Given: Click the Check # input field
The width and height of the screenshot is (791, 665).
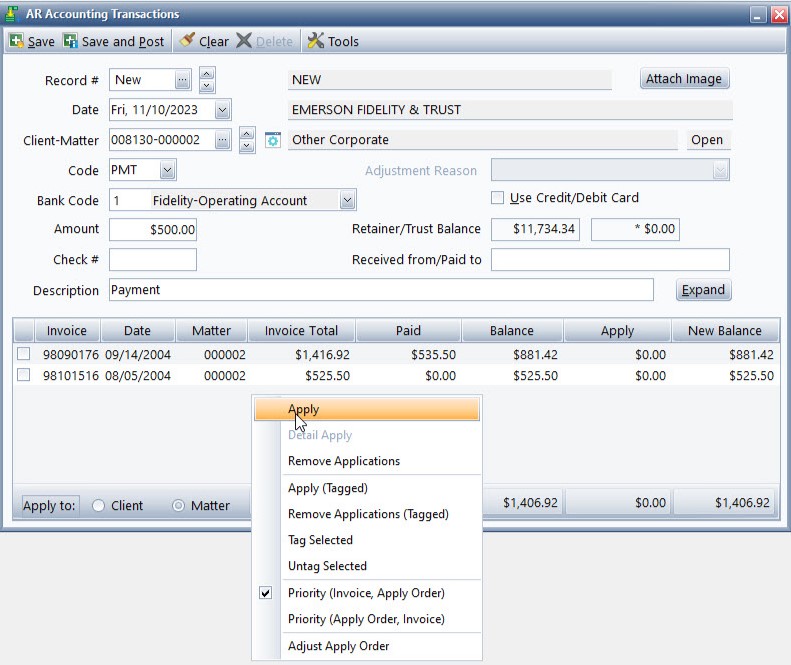Looking at the screenshot, I should pyautogui.click(x=153, y=259).
